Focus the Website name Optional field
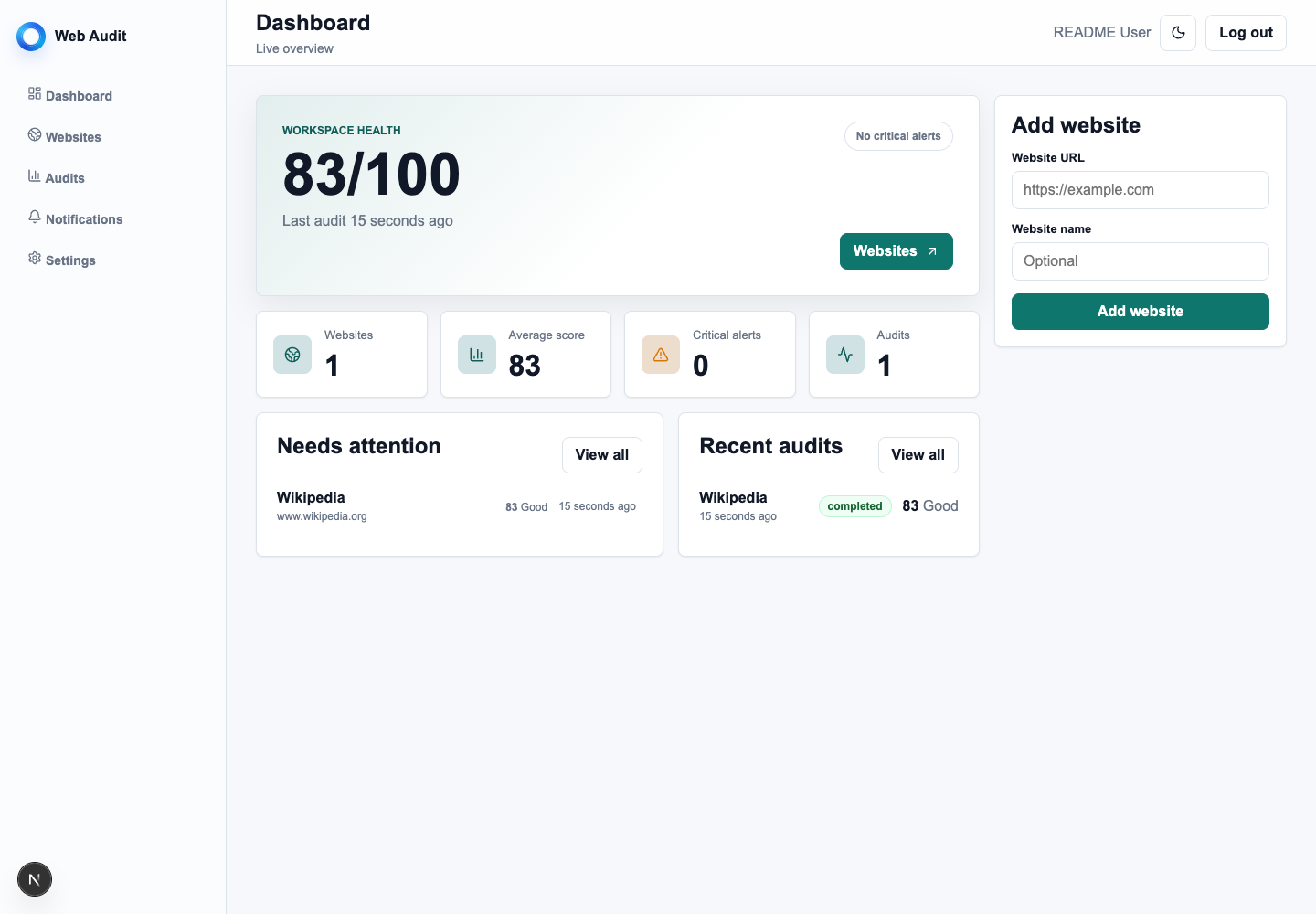 tap(1141, 261)
